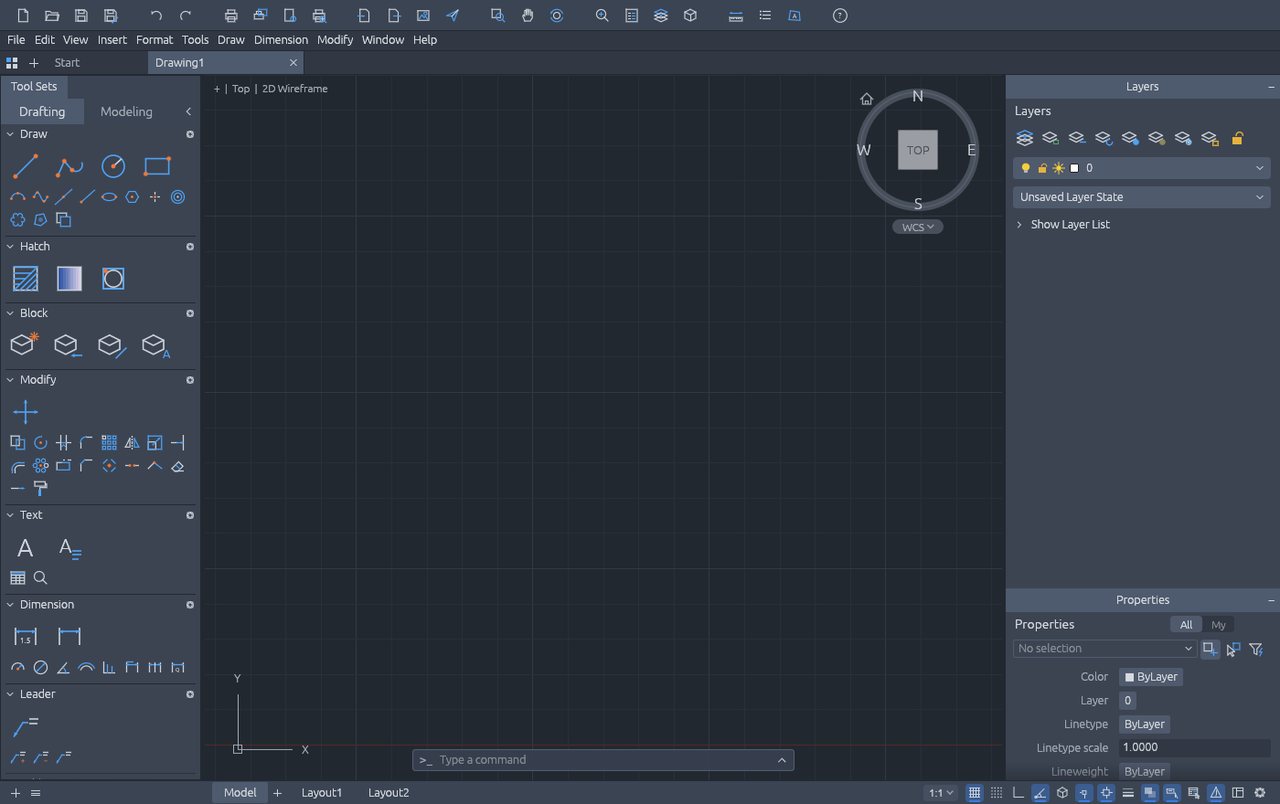Toggle line weight display in status bar
Image resolution: width=1280 pixels, height=804 pixels.
click(1128, 793)
